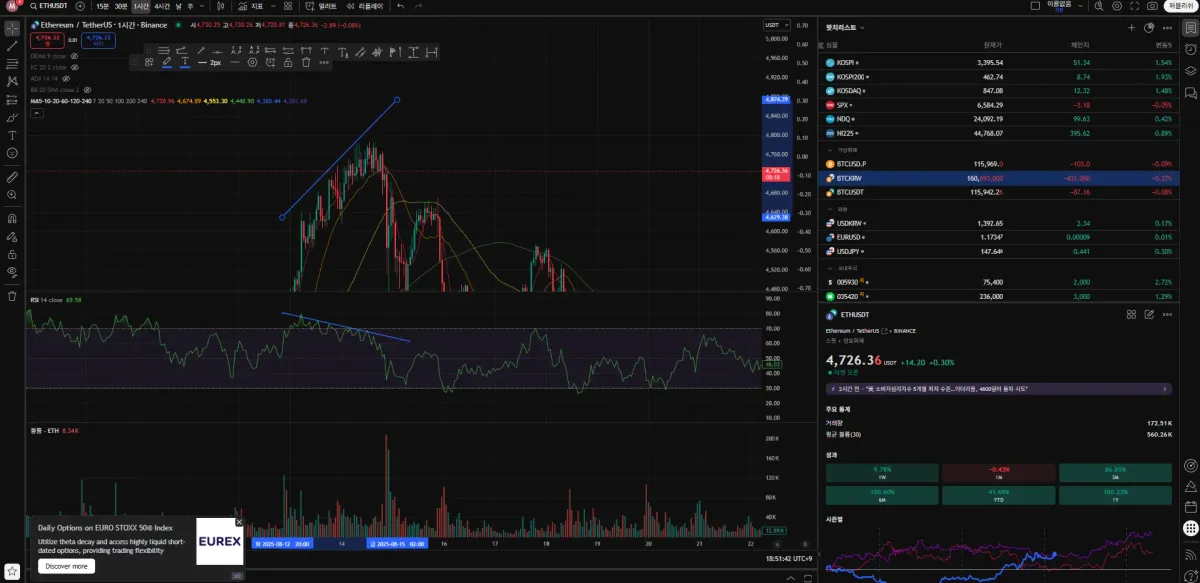Click the 퍼블리쉬 publish button
This screenshot has width=1200, height=583.
pos(1181,6)
